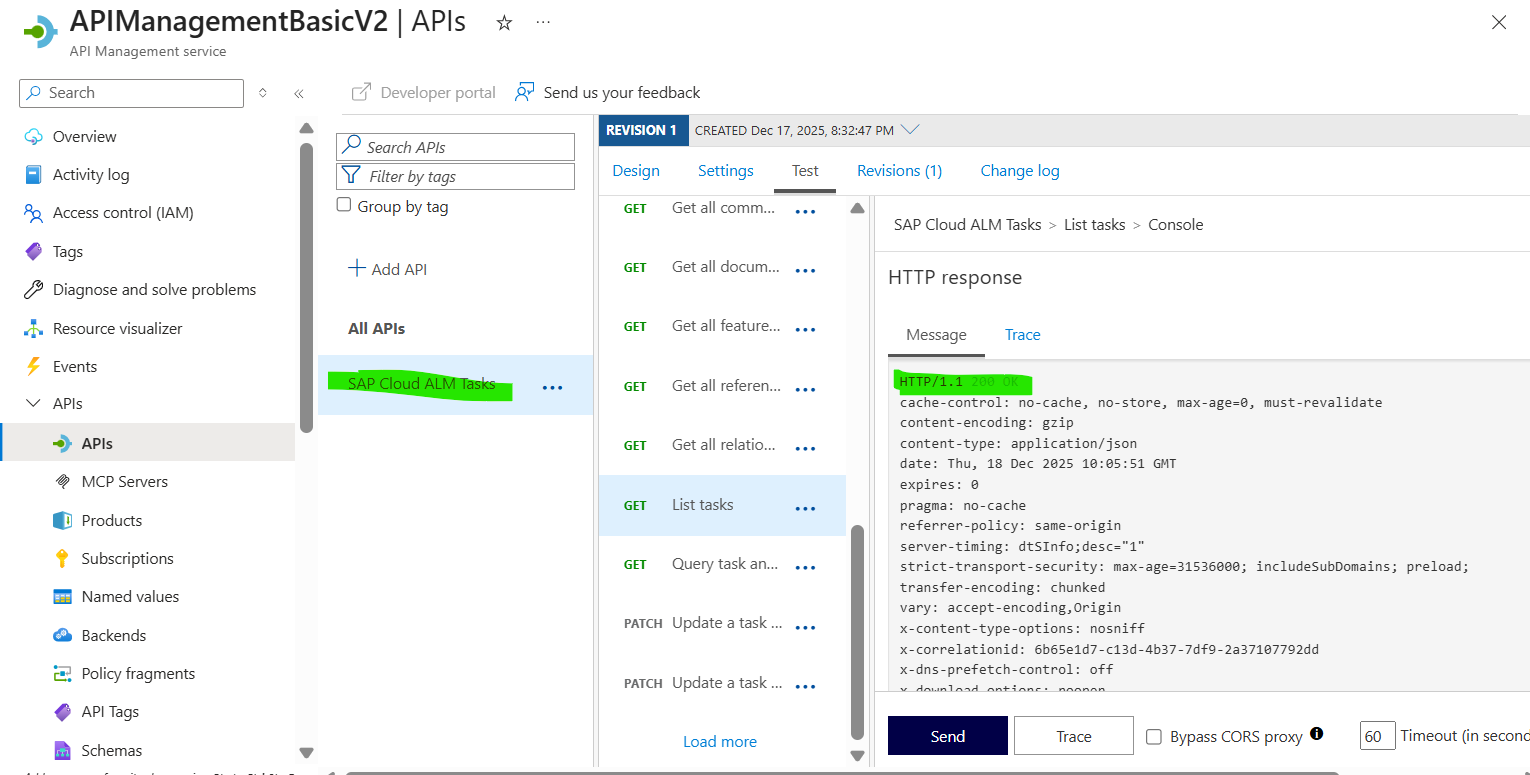This screenshot has height=775, width=1530.
Task: Click into the sidebar Search field
Action: coord(131,93)
